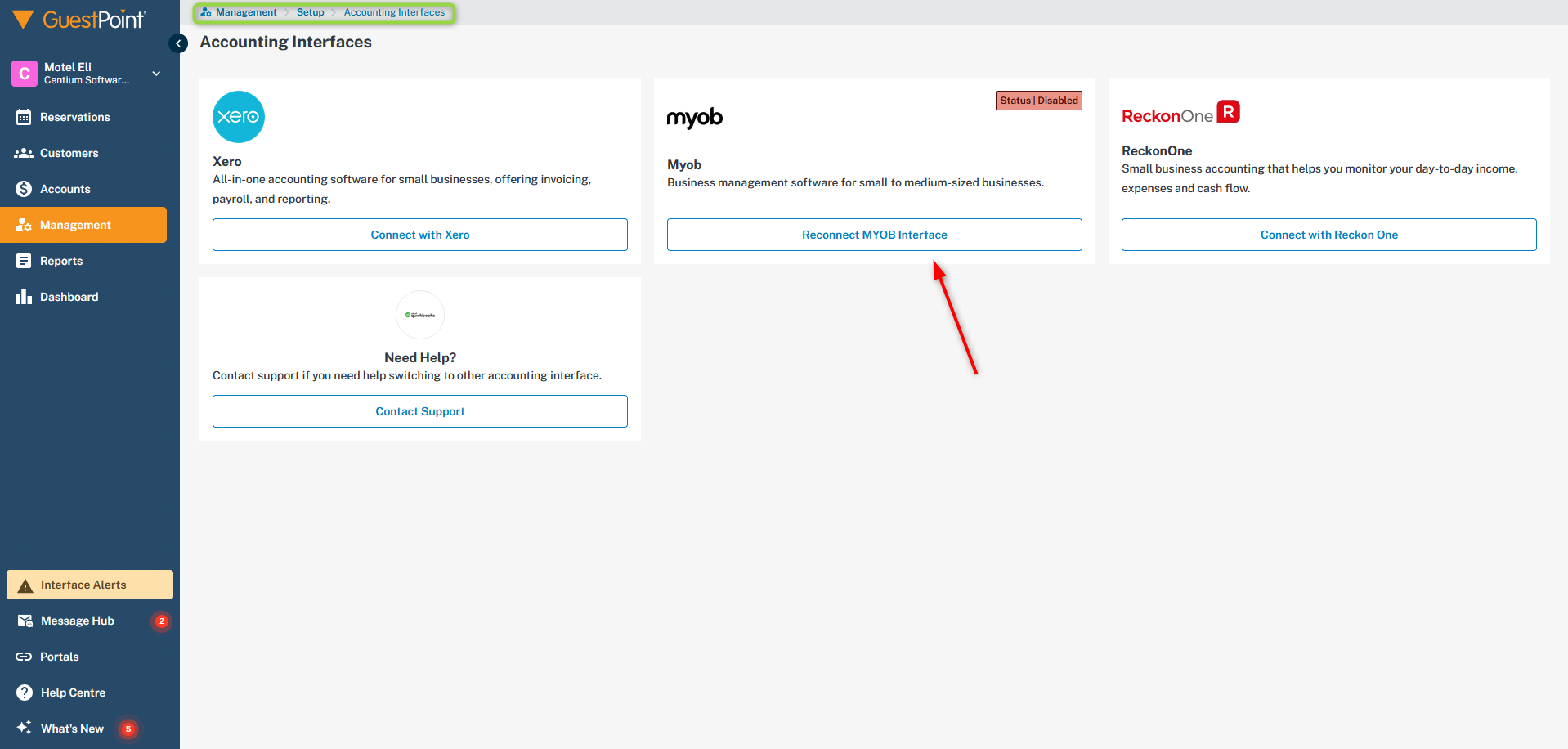Click ReckonOne description Small business accounting
The image size is (1568, 749).
pyautogui.click(x=1319, y=178)
